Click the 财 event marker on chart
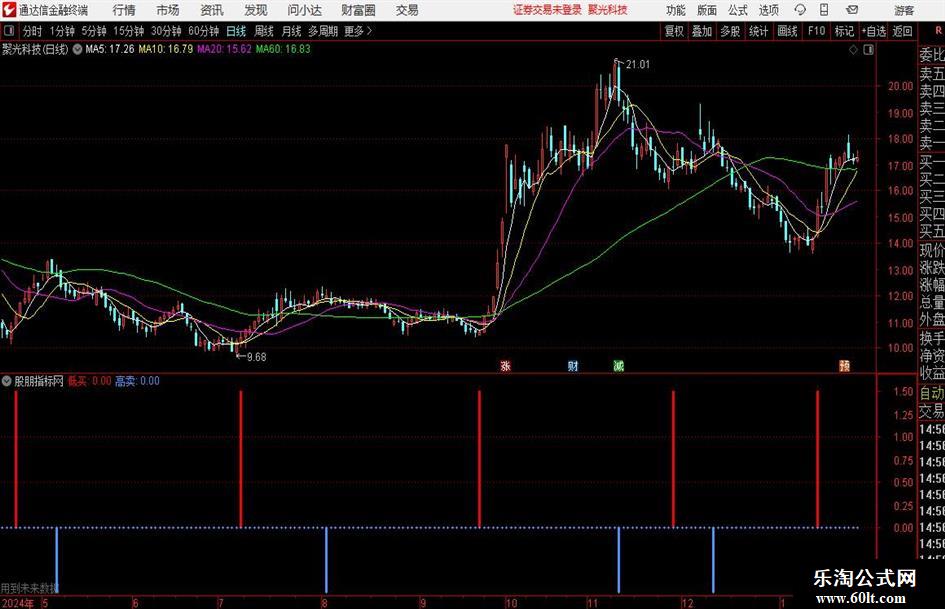 pos(573,365)
